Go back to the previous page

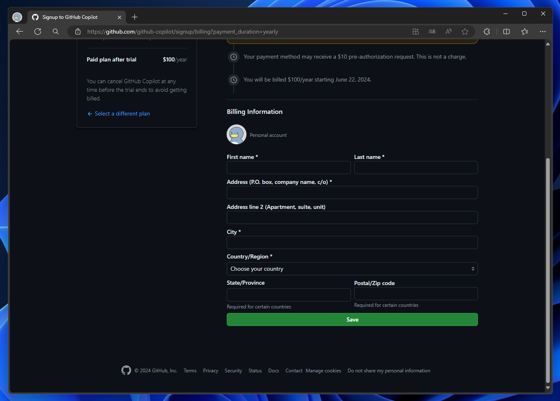tap(20, 32)
